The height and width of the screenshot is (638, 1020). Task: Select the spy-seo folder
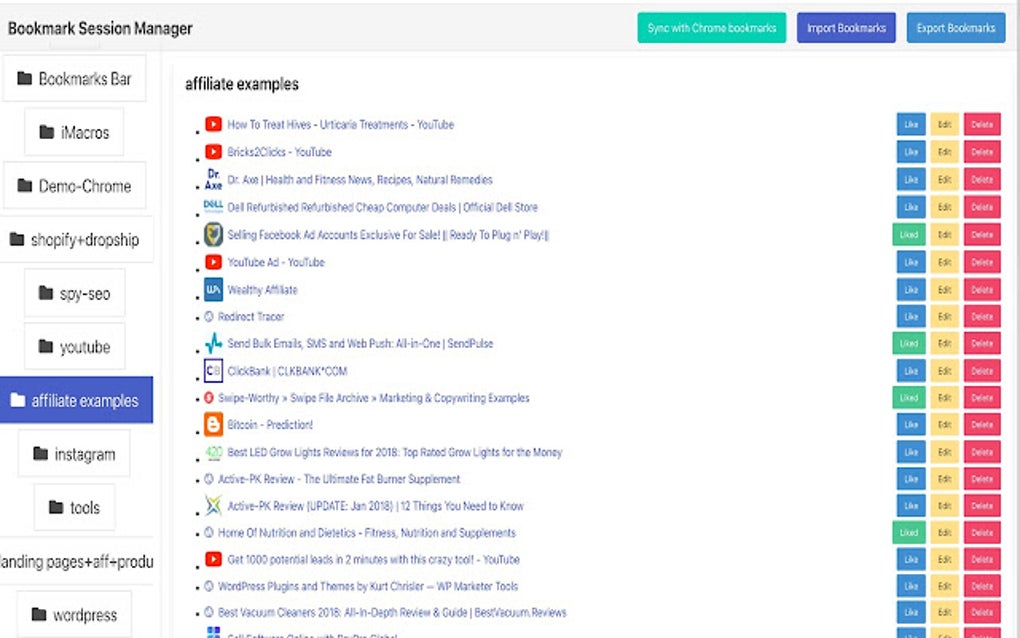[74, 293]
